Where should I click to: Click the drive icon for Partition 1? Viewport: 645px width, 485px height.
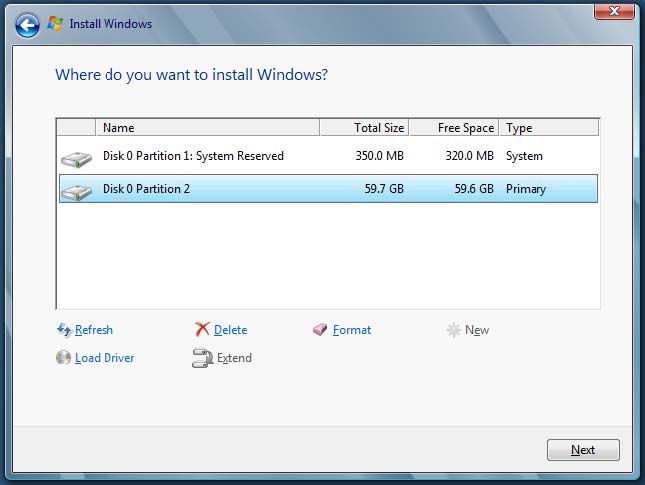click(75, 158)
